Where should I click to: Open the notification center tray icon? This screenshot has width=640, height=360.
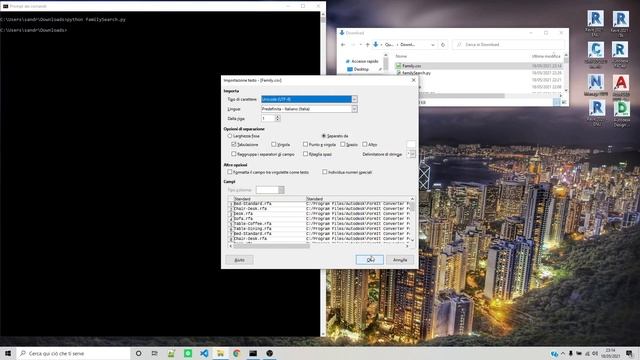(629, 353)
